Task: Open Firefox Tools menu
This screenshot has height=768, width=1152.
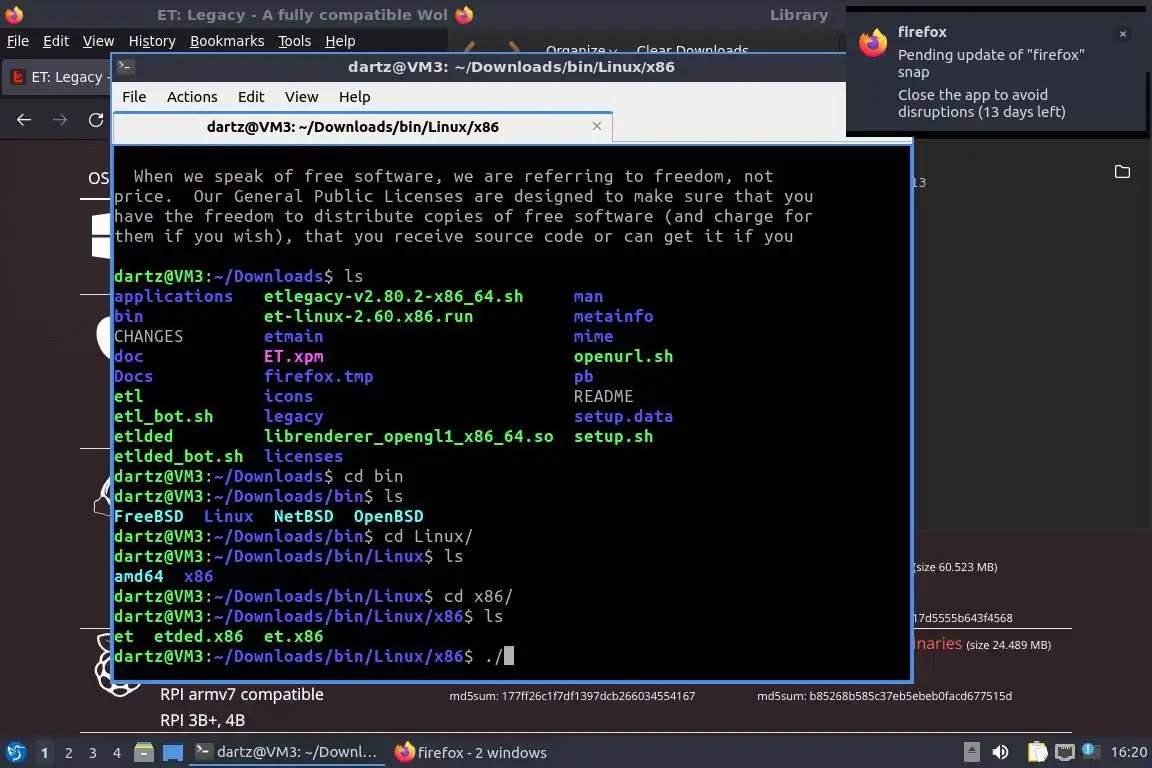Action: pos(295,41)
